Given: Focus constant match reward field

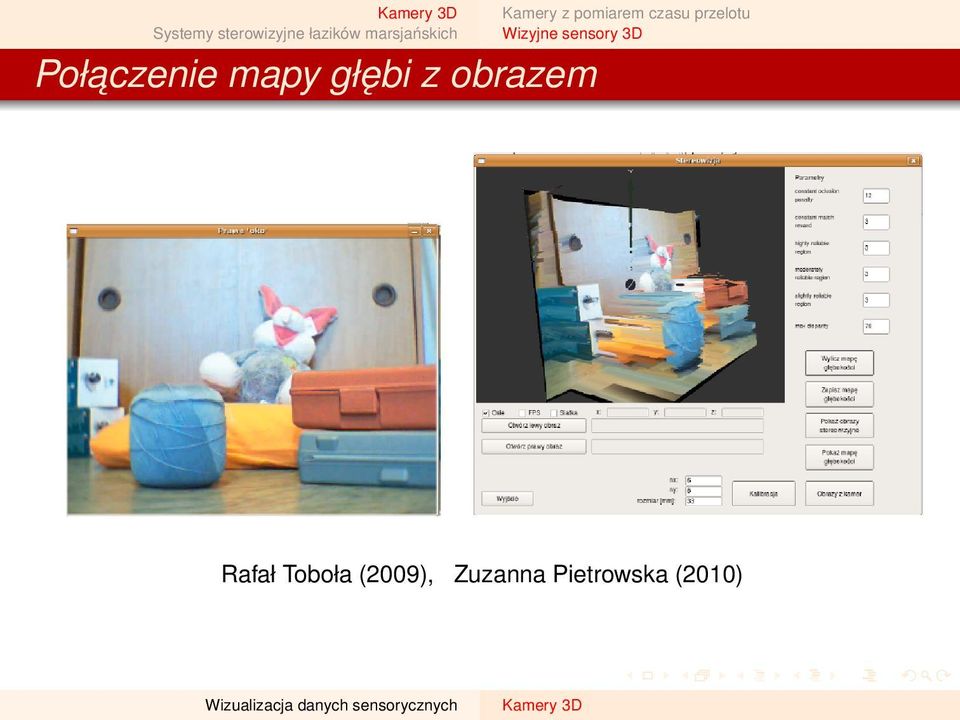Looking at the screenshot, I should (876, 222).
